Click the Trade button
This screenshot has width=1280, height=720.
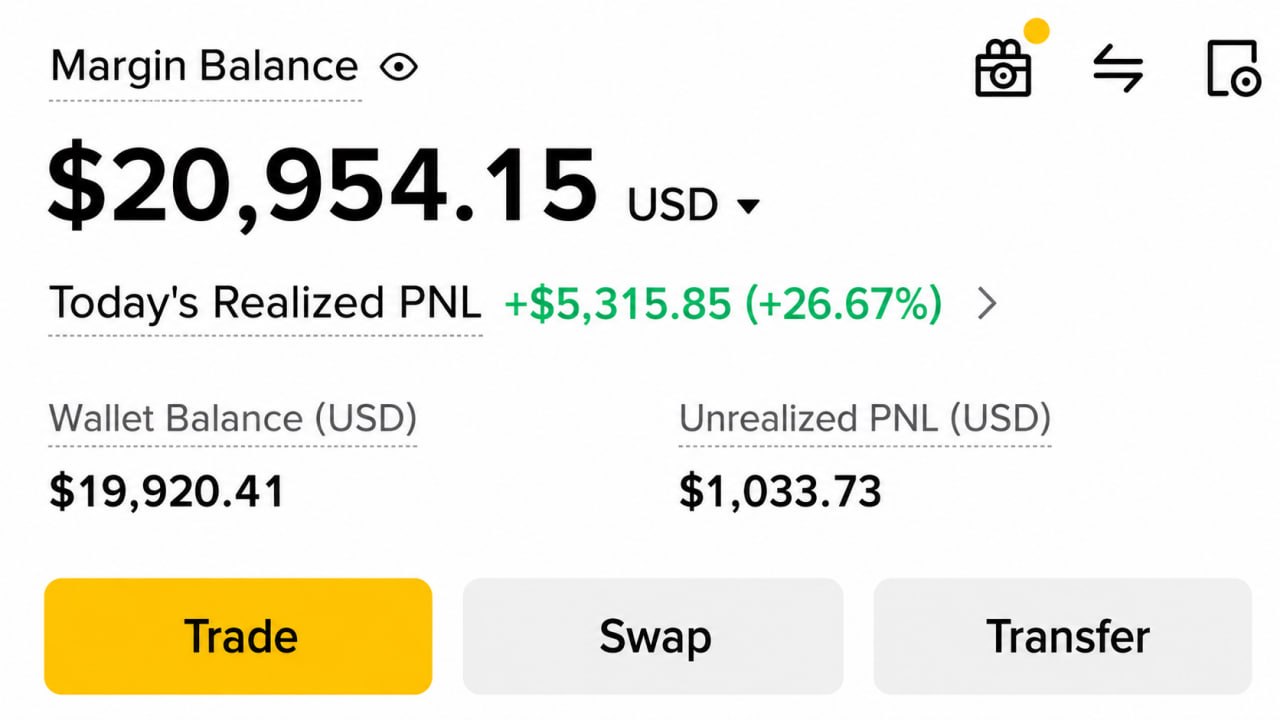click(238, 636)
